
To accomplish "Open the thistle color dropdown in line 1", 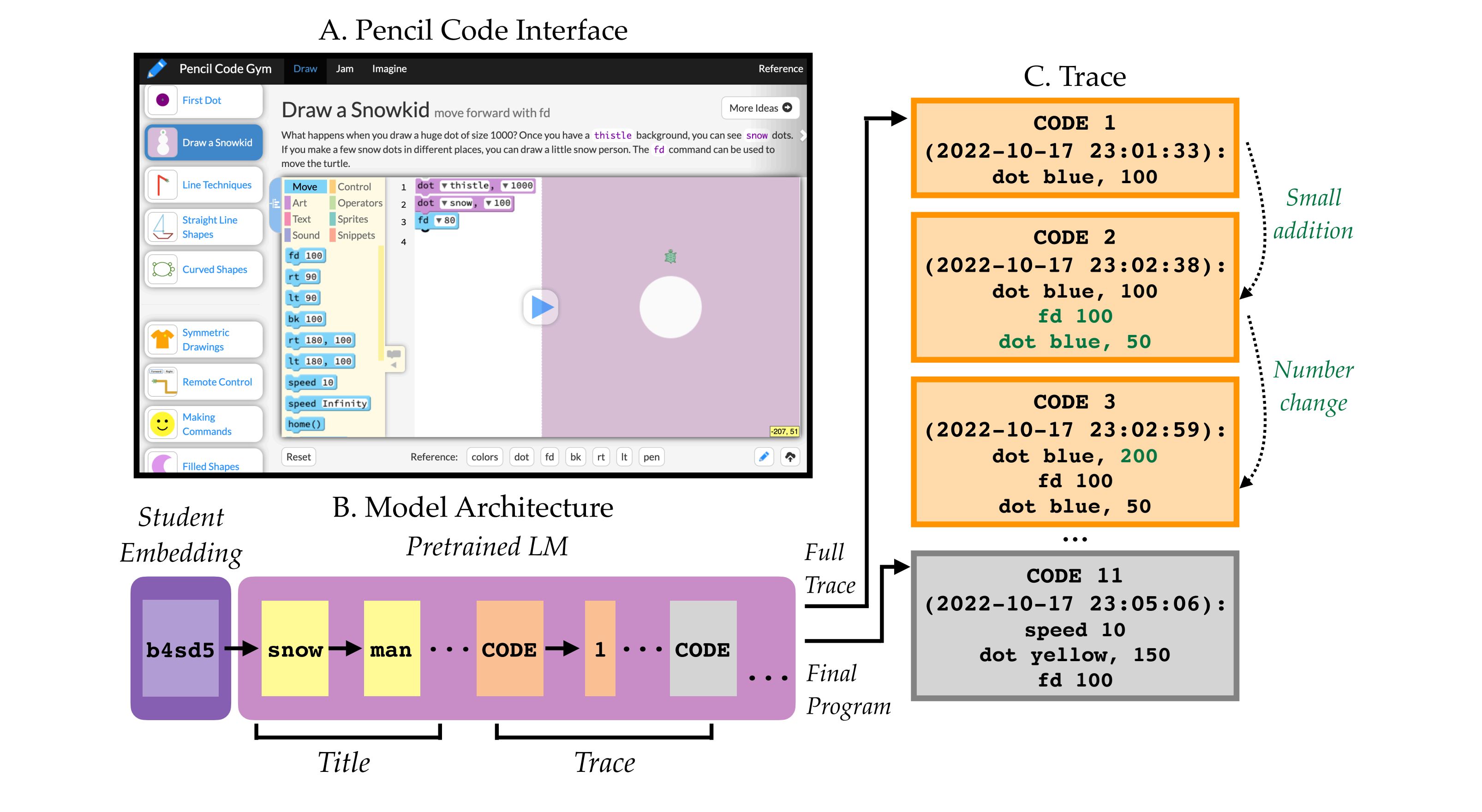I will tap(445, 186).
